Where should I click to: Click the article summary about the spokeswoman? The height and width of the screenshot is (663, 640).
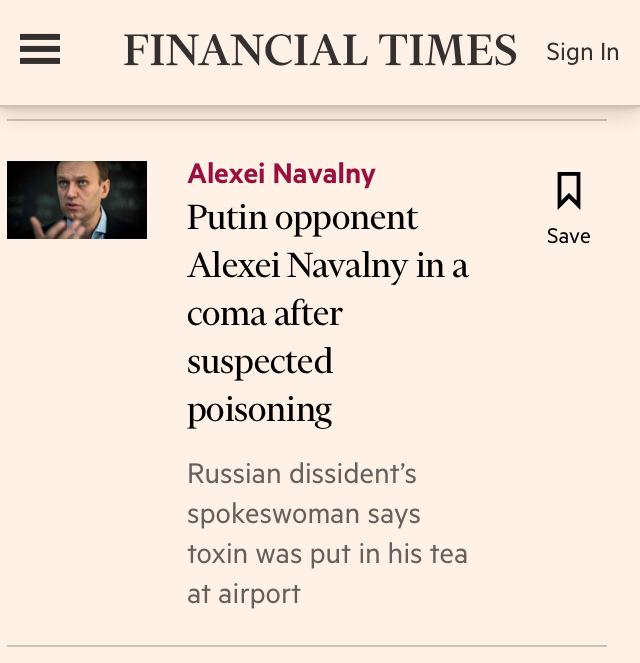[x=327, y=533]
